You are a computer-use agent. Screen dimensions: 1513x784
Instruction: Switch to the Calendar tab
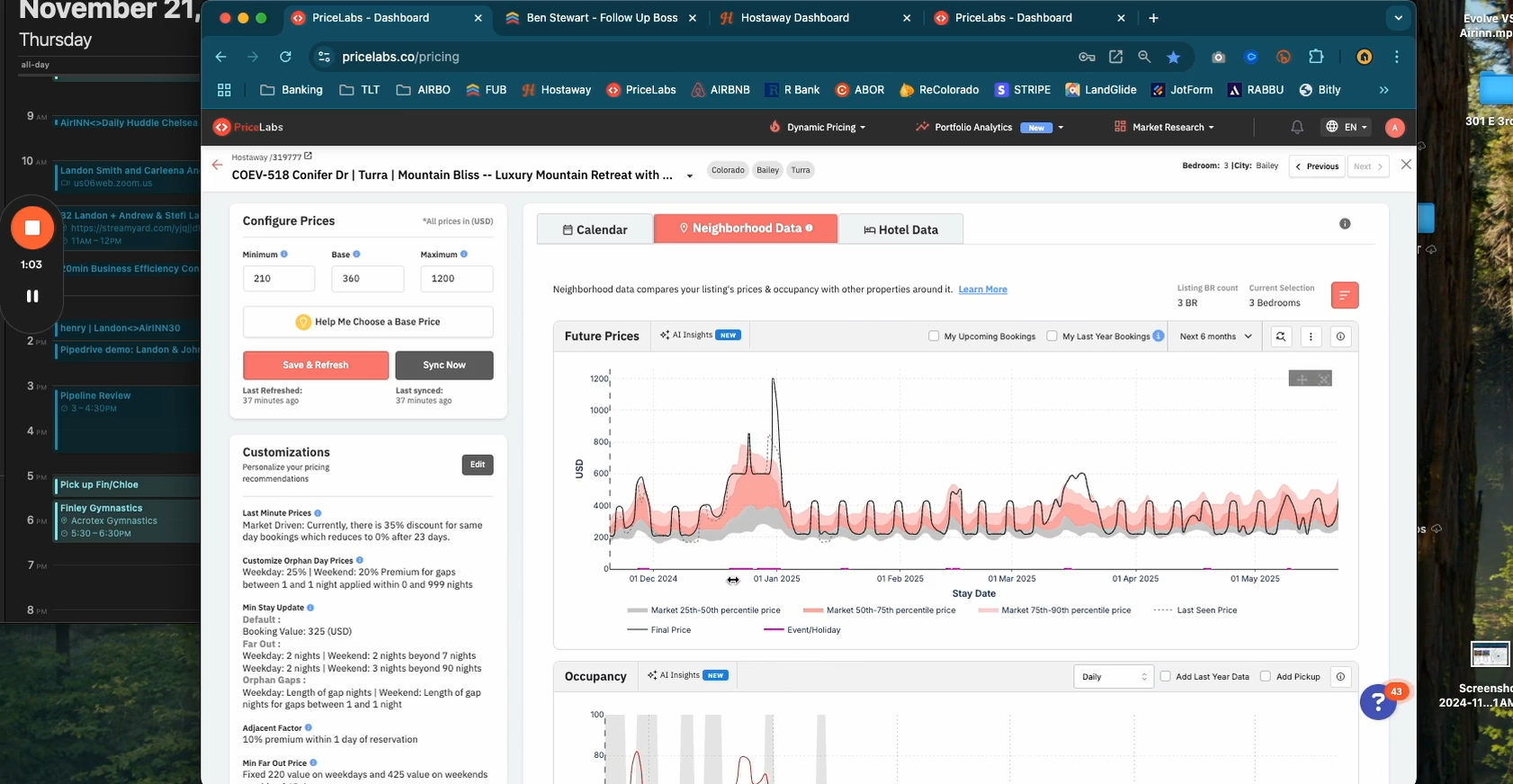(595, 230)
